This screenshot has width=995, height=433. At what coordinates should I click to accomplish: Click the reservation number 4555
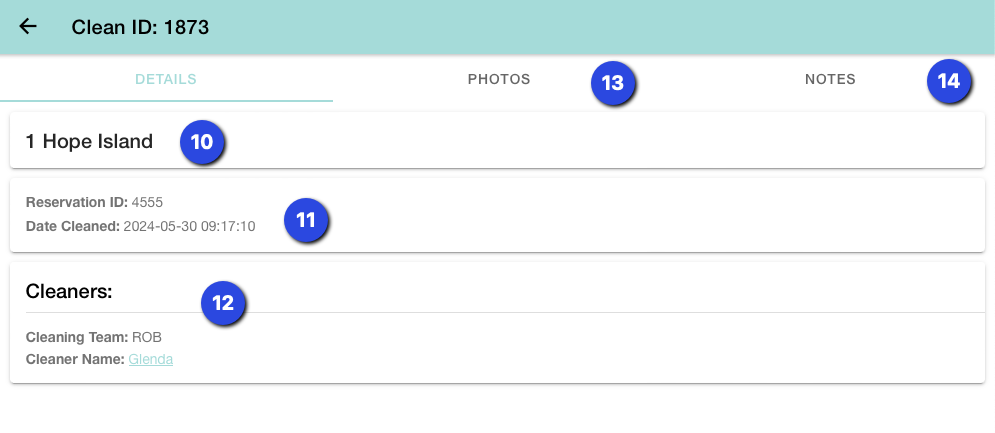[148, 203]
